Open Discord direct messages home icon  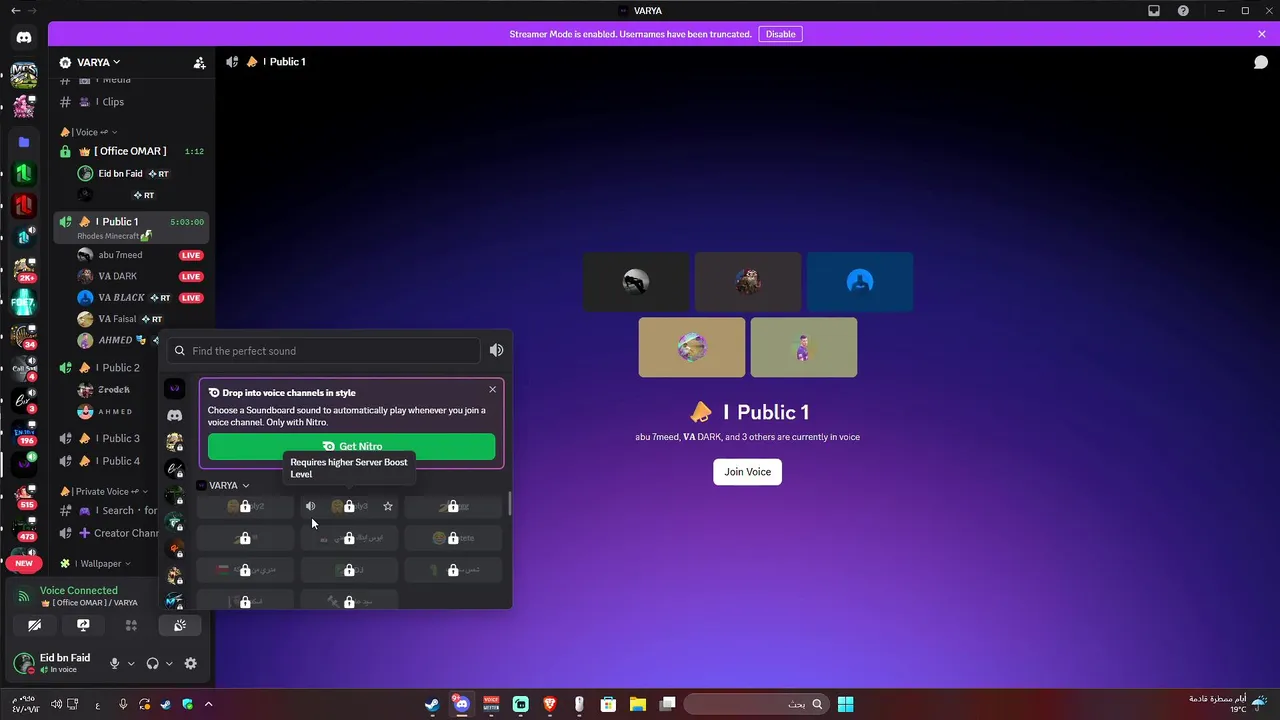(x=24, y=37)
